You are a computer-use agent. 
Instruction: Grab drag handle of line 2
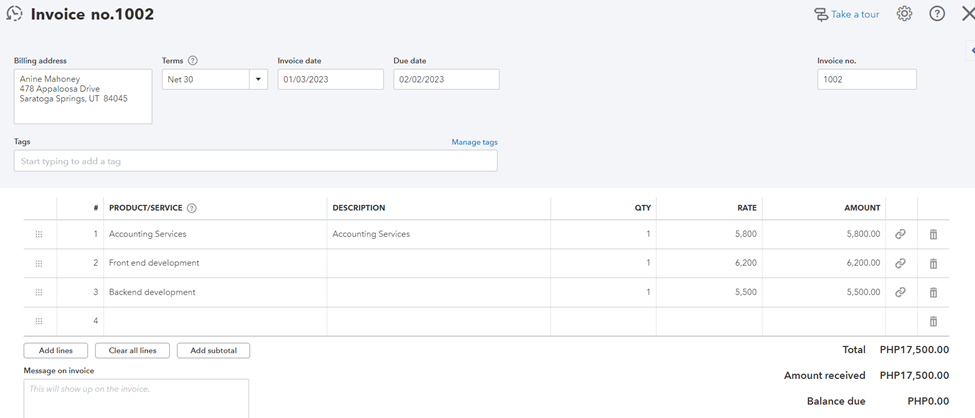coord(39,264)
